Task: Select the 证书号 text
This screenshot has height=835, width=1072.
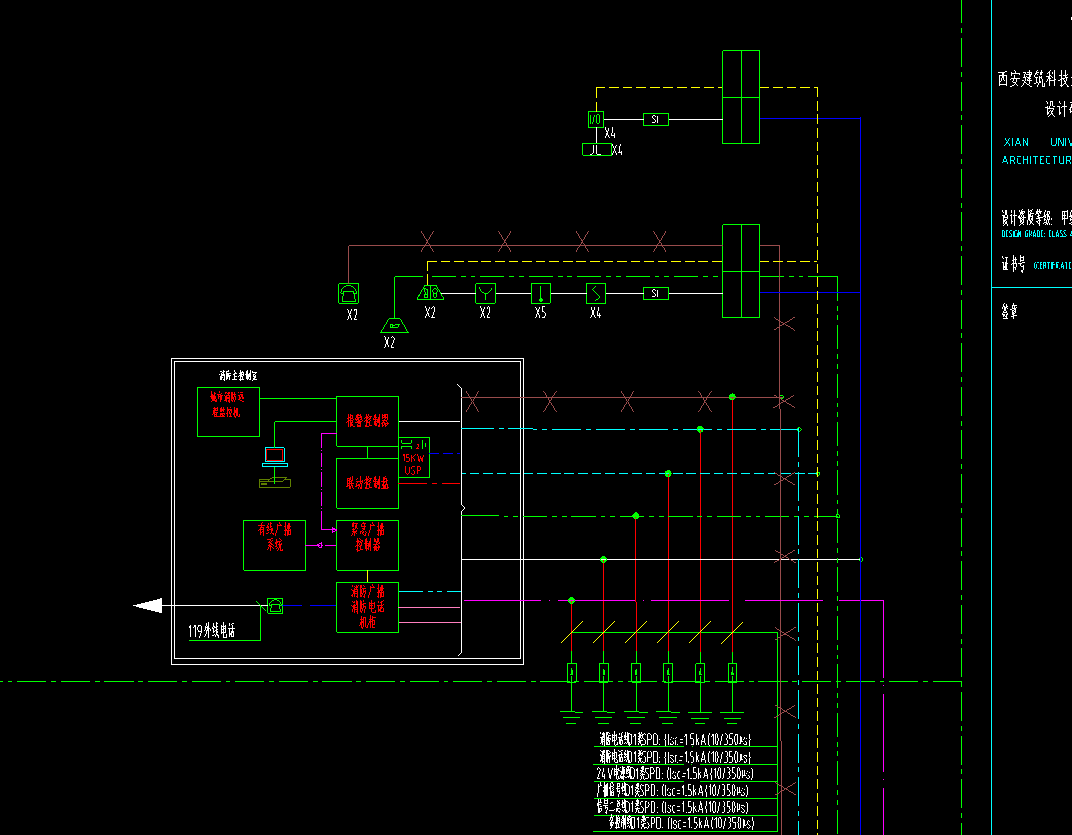Action: [x=1013, y=264]
